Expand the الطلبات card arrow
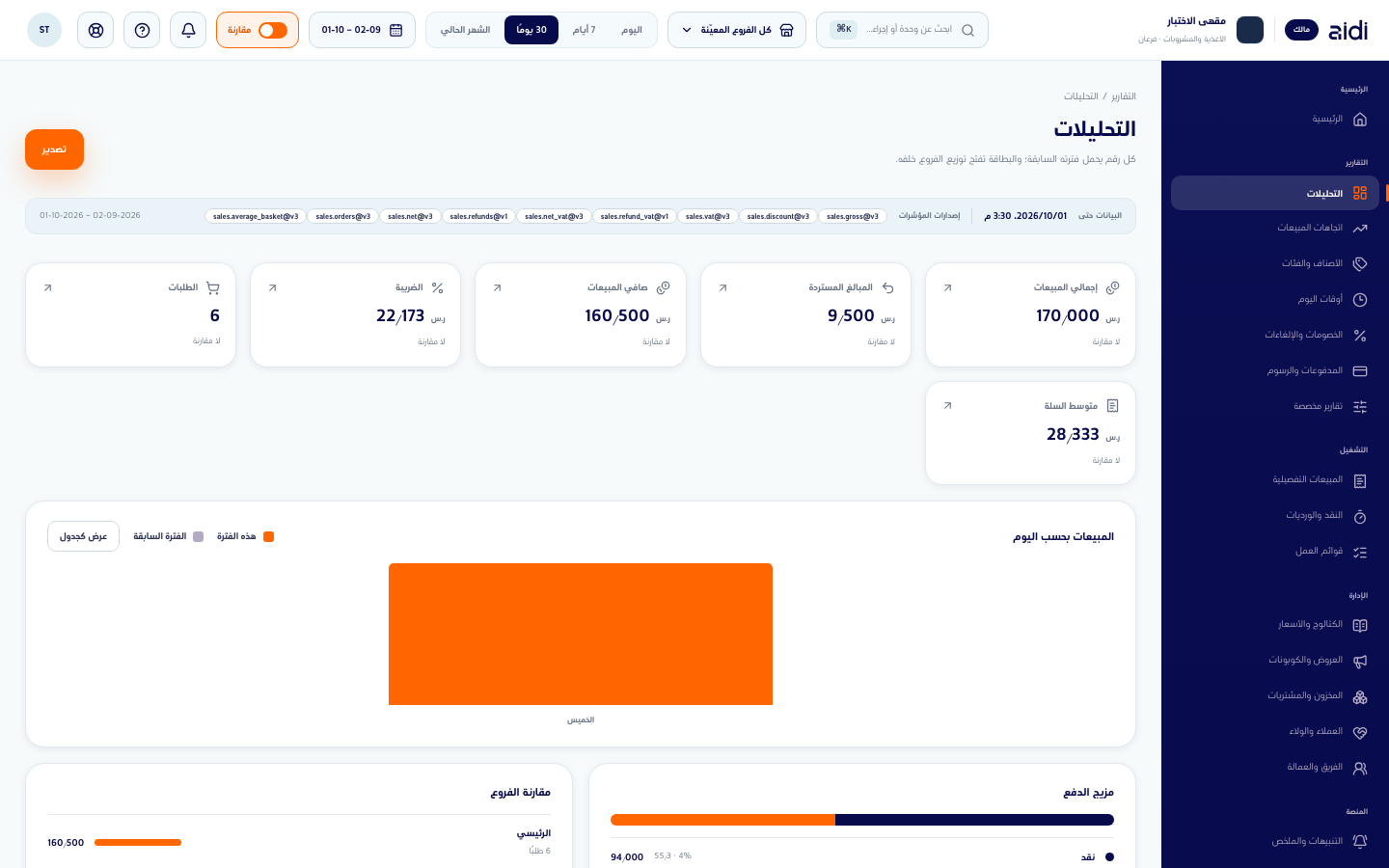 pyautogui.click(x=47, y=287)
